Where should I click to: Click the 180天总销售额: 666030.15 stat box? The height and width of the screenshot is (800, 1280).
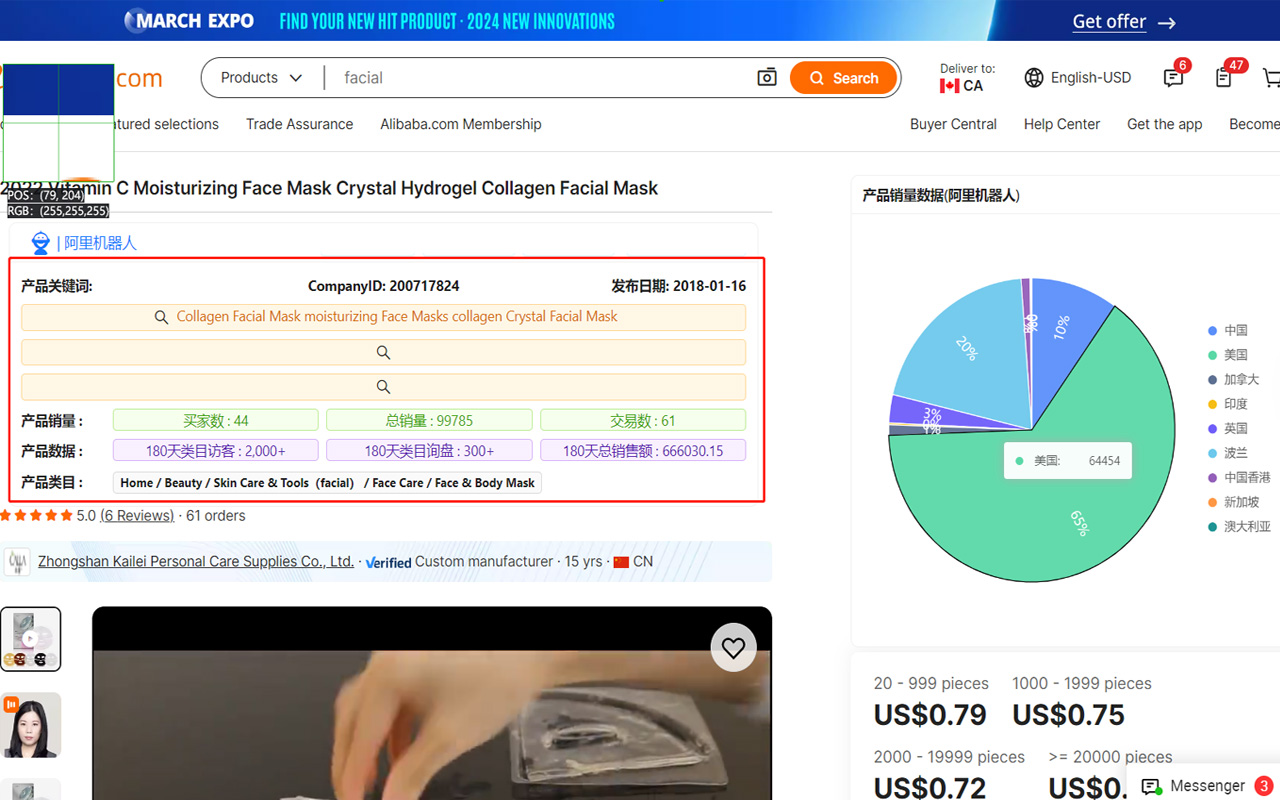643,451
